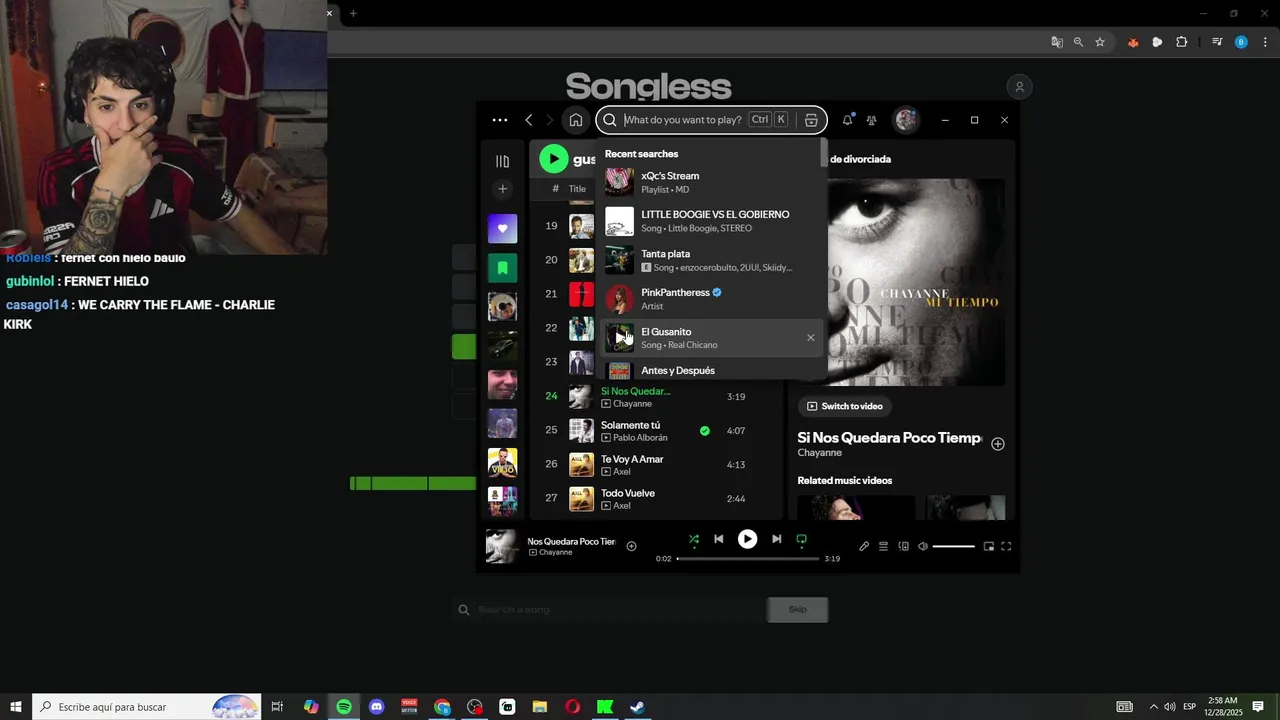Open Chrome extensions puzzle icon
This screenshot has height=720, width=1280.
point(1181,42)
